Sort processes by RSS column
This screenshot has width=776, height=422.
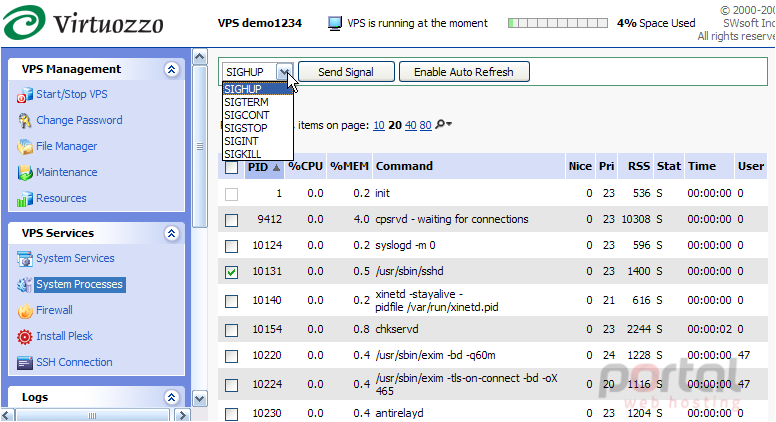pos(639,166)
